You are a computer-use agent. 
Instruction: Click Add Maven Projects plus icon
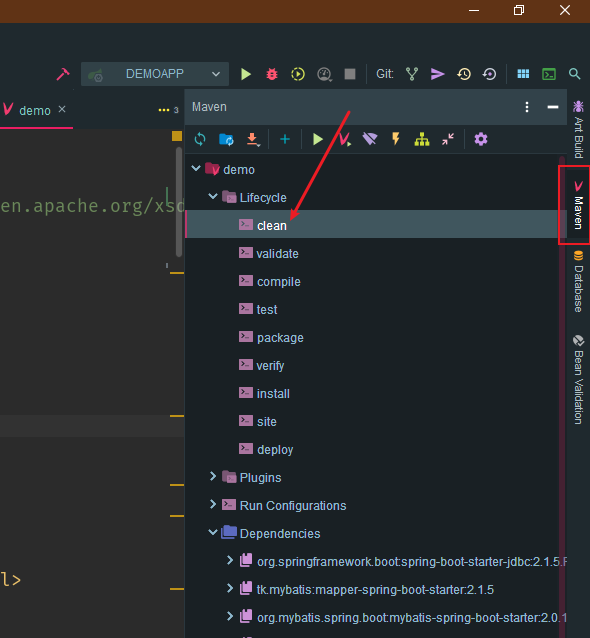pos(285,139)
